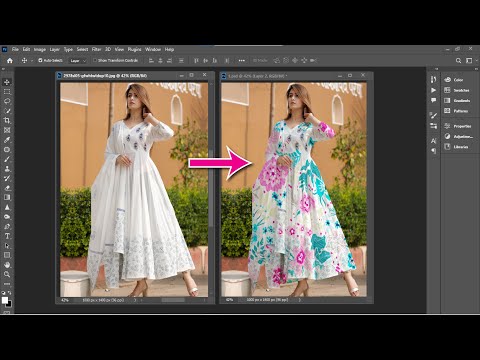Open the Image menu
This screenshot has height=360, width=480.
[40, 49]
